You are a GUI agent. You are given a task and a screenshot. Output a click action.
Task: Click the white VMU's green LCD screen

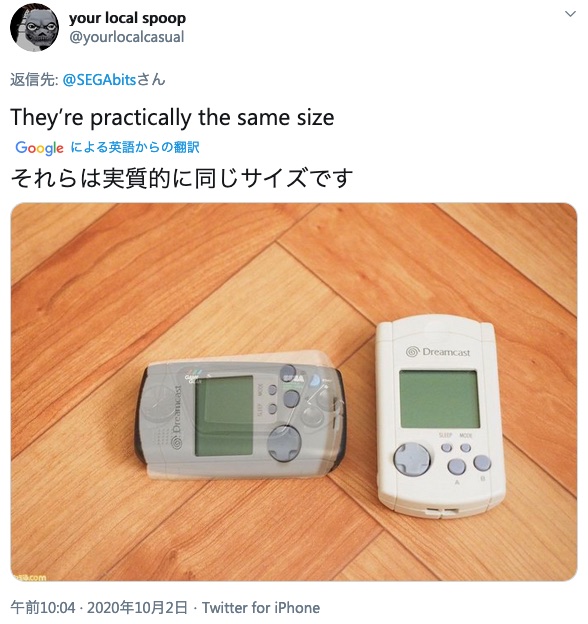point(439,399)
